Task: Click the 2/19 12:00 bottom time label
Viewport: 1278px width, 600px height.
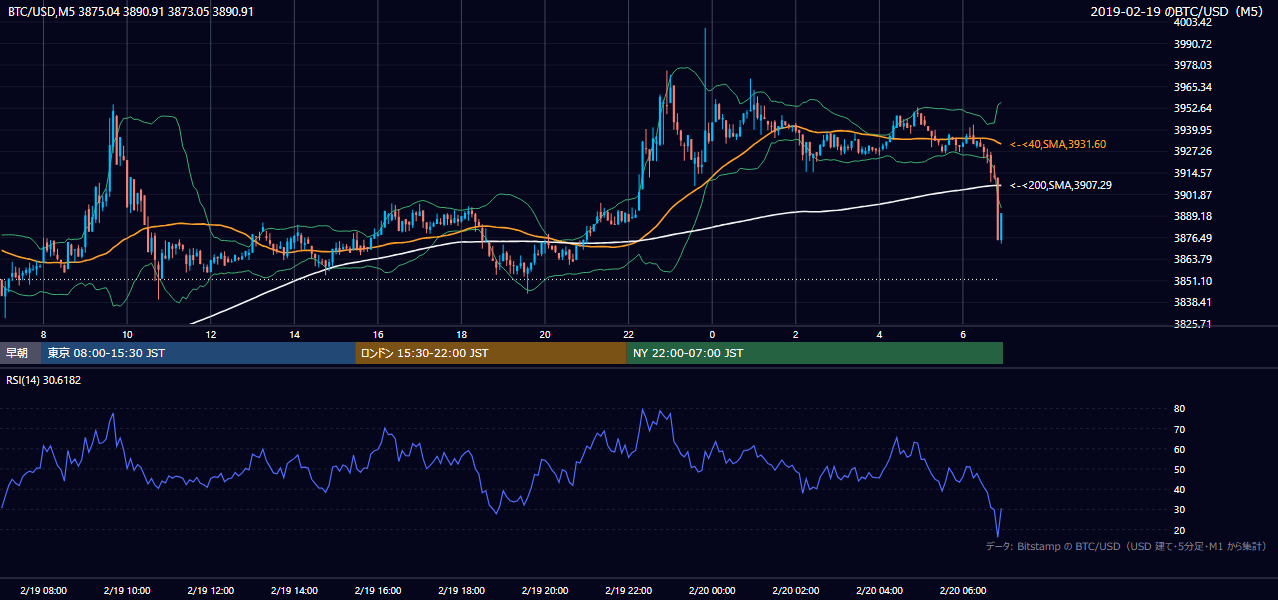Action: 210,591
